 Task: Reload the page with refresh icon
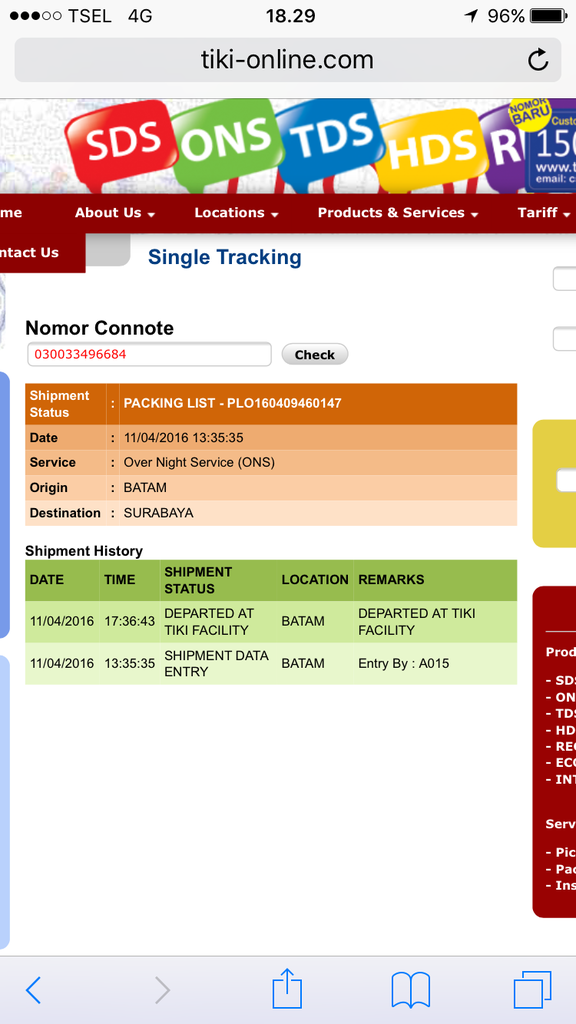click(x=537, y=60)
